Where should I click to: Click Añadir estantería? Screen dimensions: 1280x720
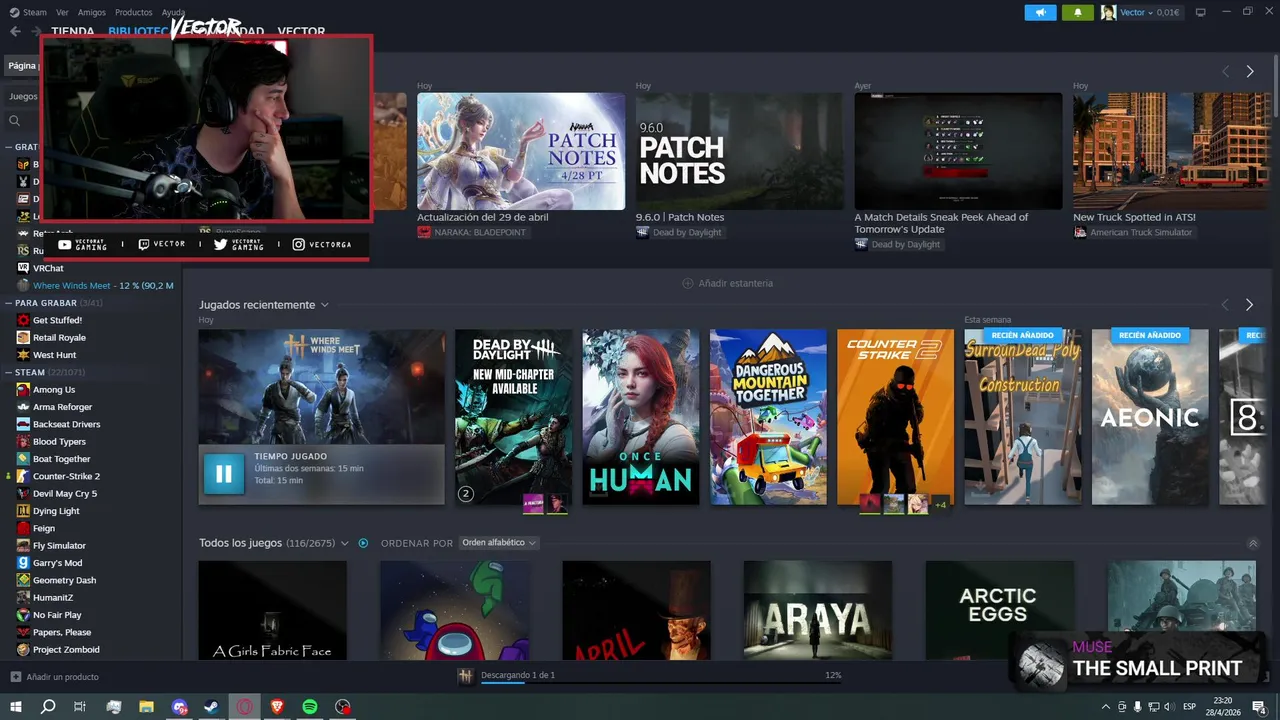tap(727, 283)
